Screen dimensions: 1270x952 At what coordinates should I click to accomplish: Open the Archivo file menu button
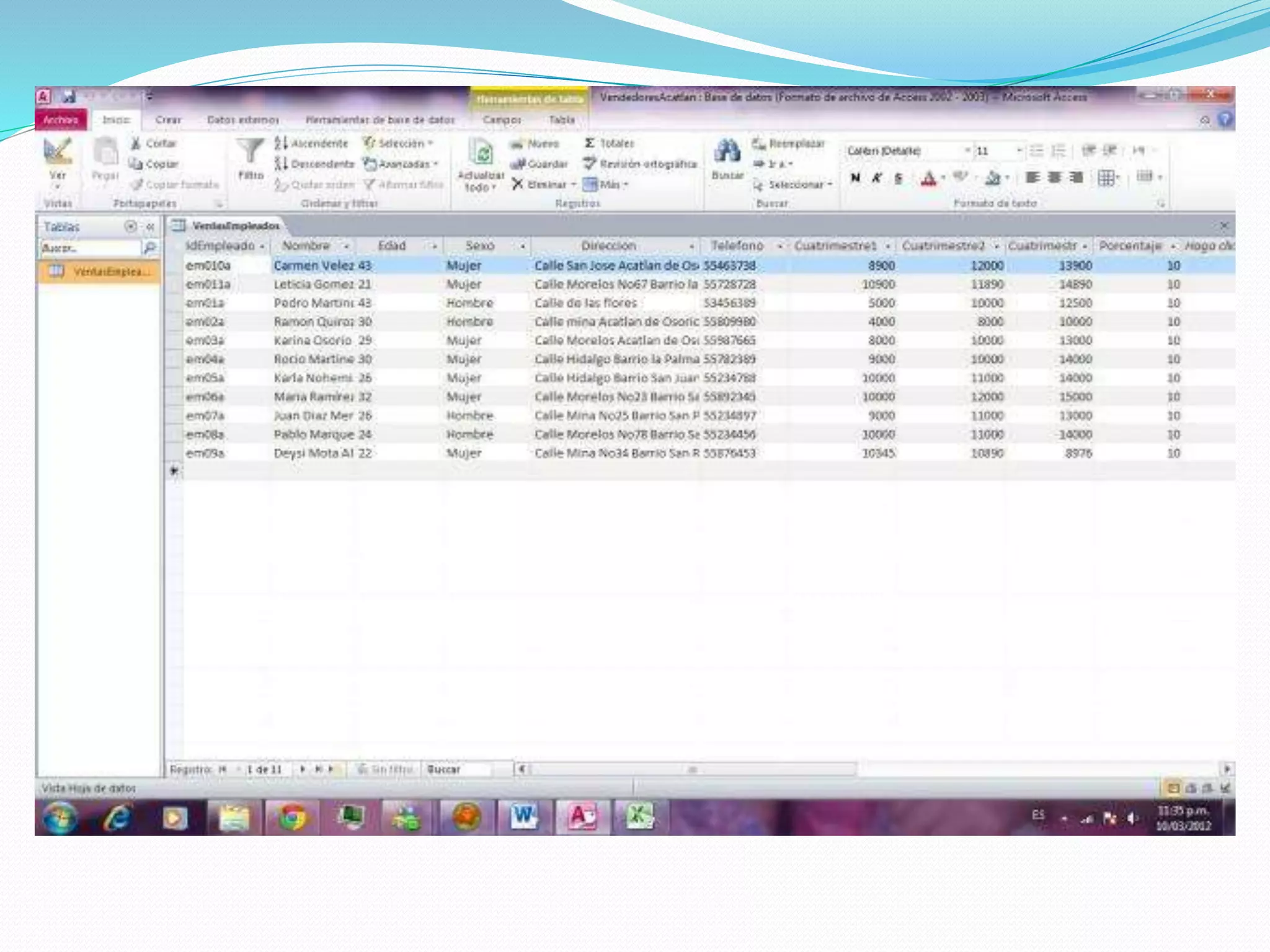61,120
